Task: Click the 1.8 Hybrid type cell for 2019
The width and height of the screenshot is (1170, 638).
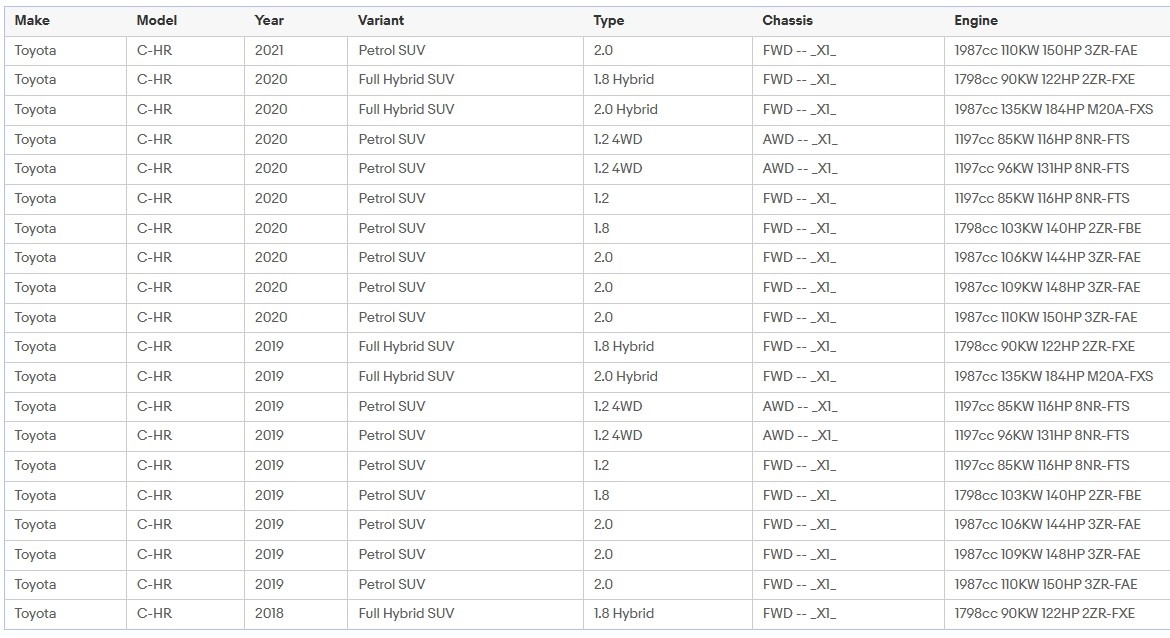Action: coord(623,346)
